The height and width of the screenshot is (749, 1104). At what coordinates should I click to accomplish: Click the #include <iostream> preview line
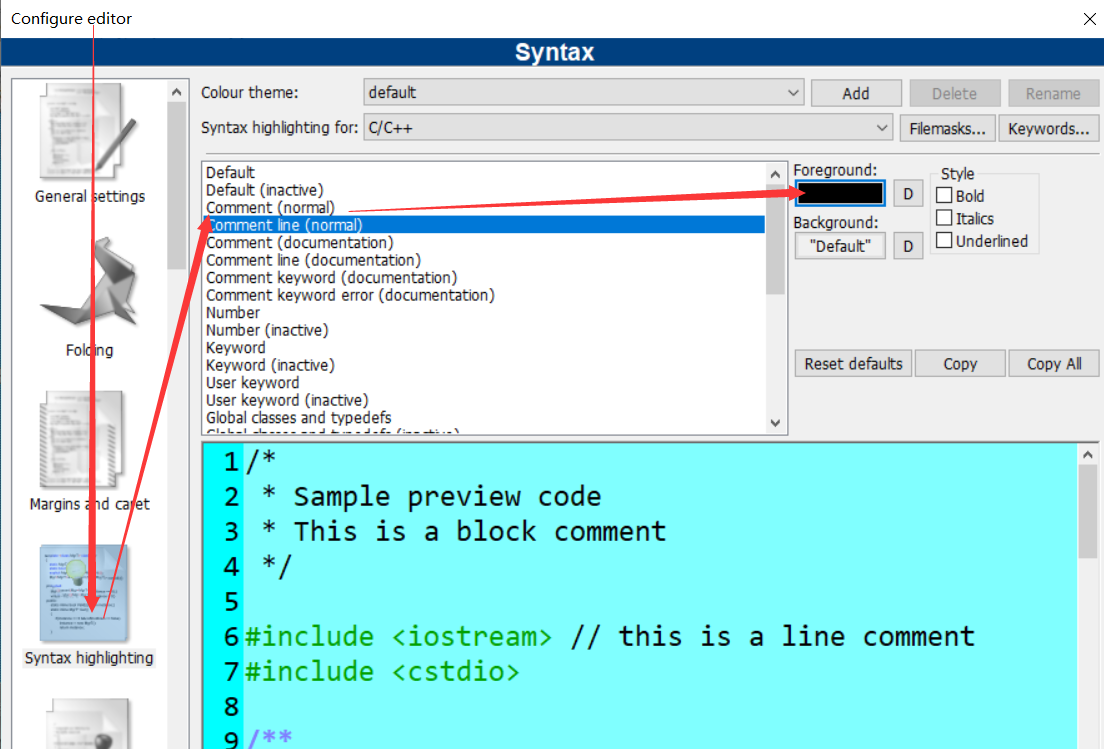point(399,636)
